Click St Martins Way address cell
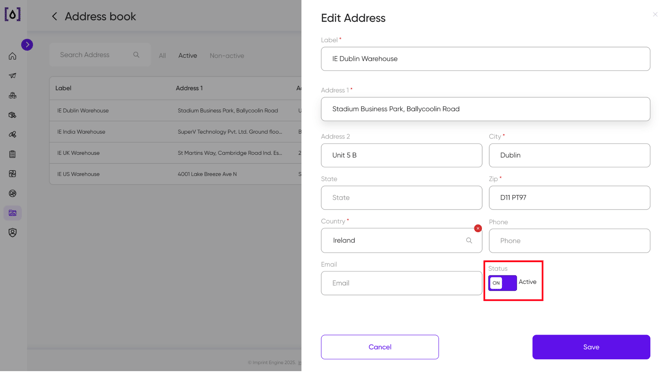Image resolution: width=670 pixels, height=376 pixels. 229,153
